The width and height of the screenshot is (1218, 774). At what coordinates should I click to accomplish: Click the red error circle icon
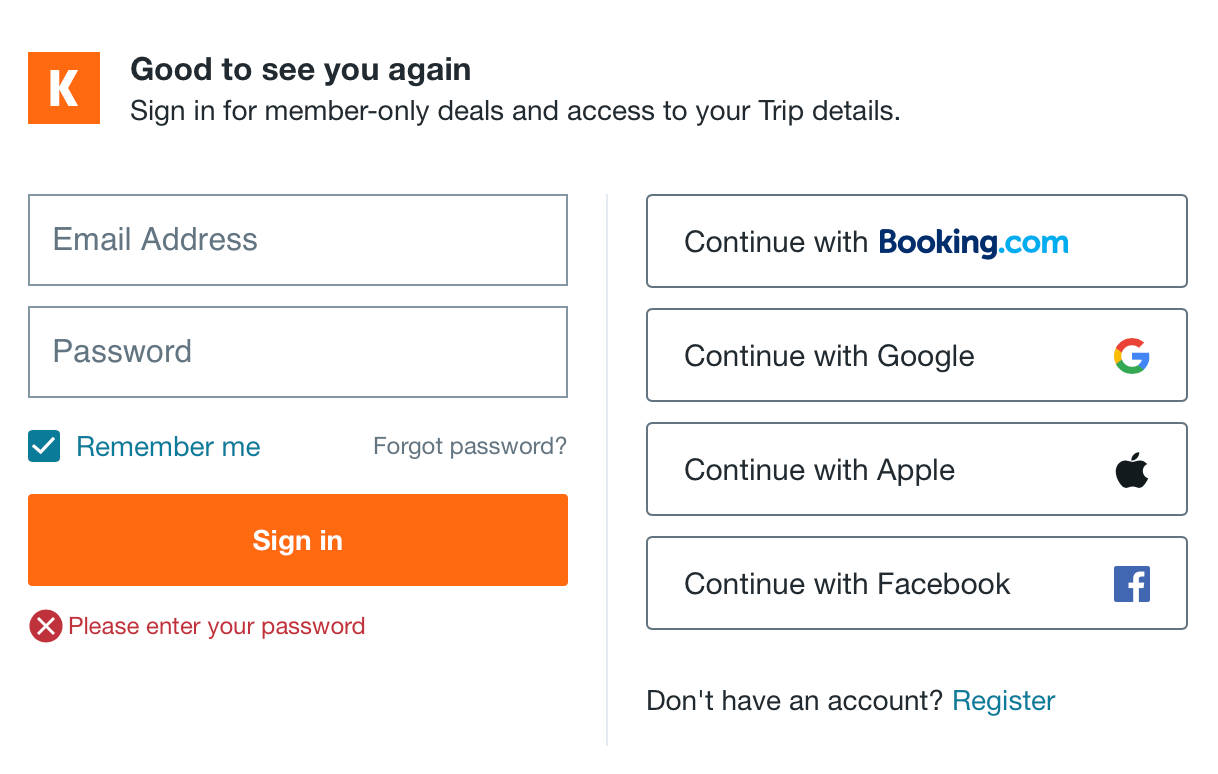44,626
